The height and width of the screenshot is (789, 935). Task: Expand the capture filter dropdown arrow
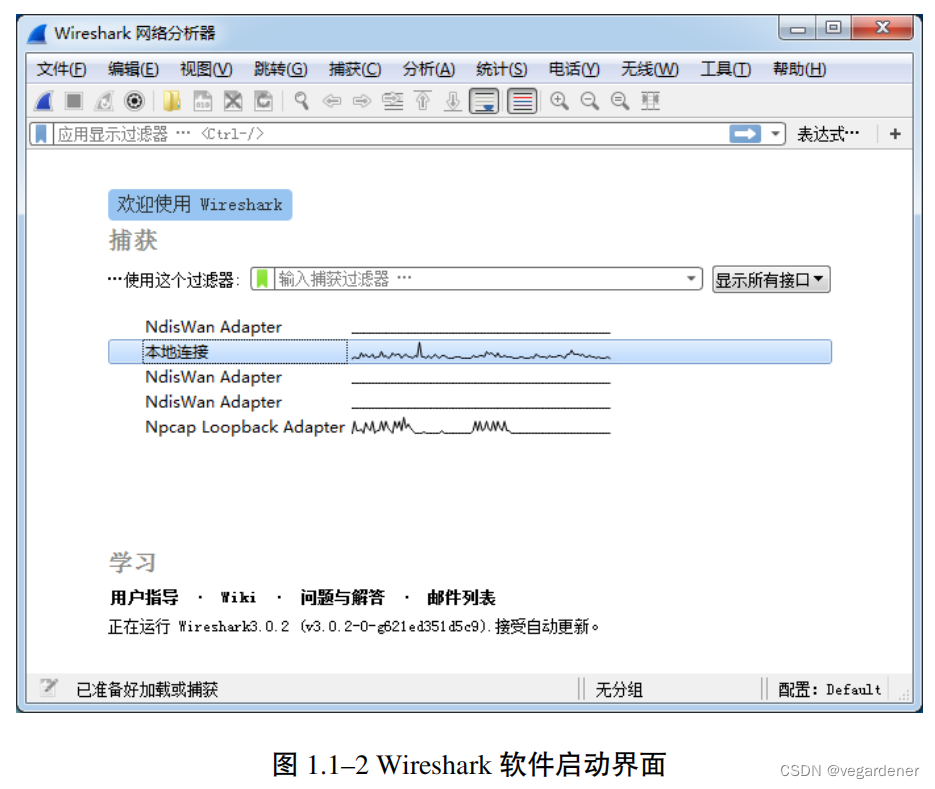point(691,279)
